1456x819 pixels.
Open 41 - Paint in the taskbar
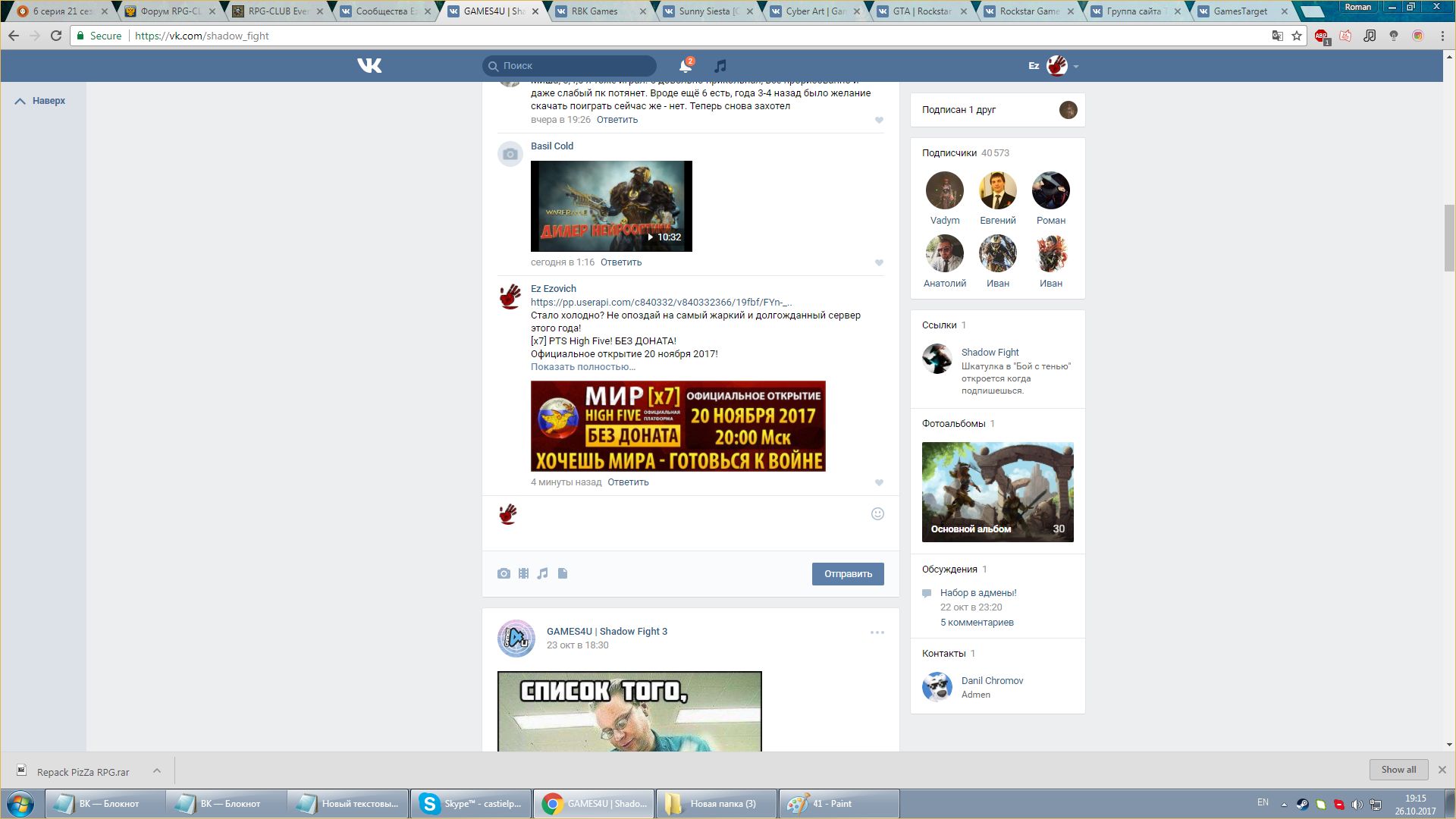click(839, 804)
